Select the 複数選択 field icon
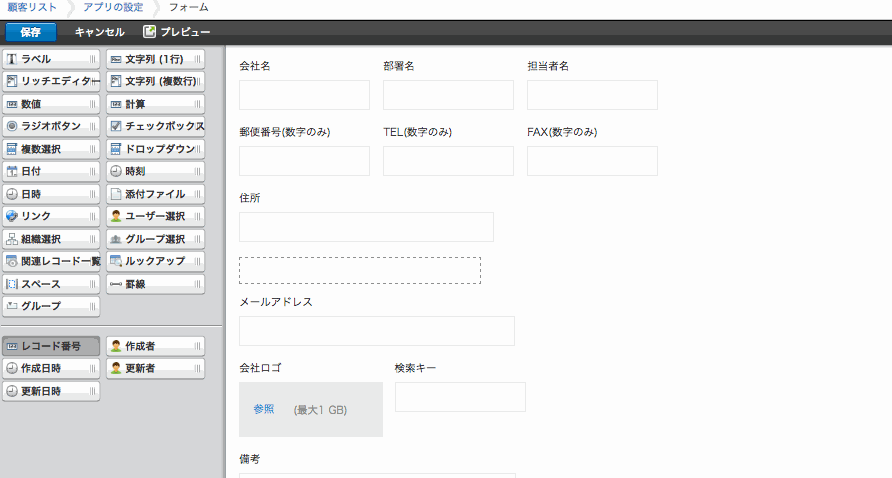 (x=12, y=149)
